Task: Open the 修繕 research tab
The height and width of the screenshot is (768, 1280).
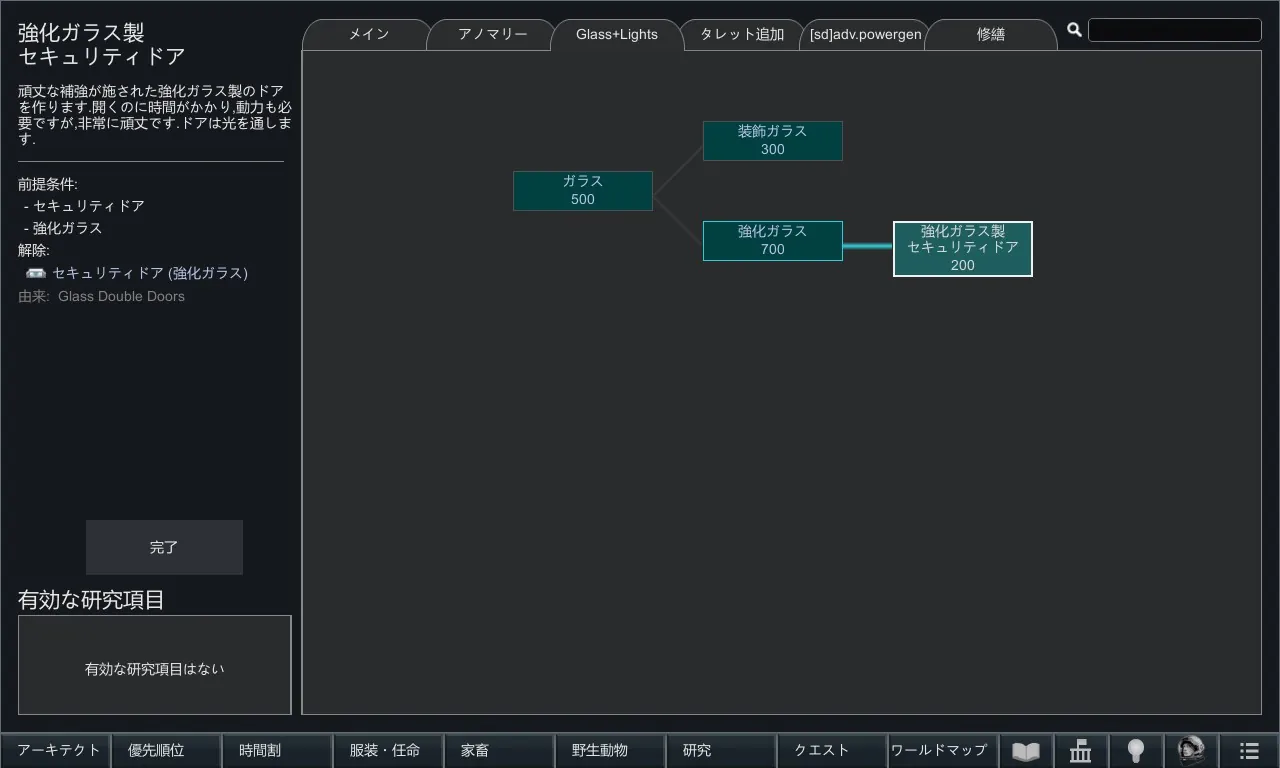Action: pos(990,35)
